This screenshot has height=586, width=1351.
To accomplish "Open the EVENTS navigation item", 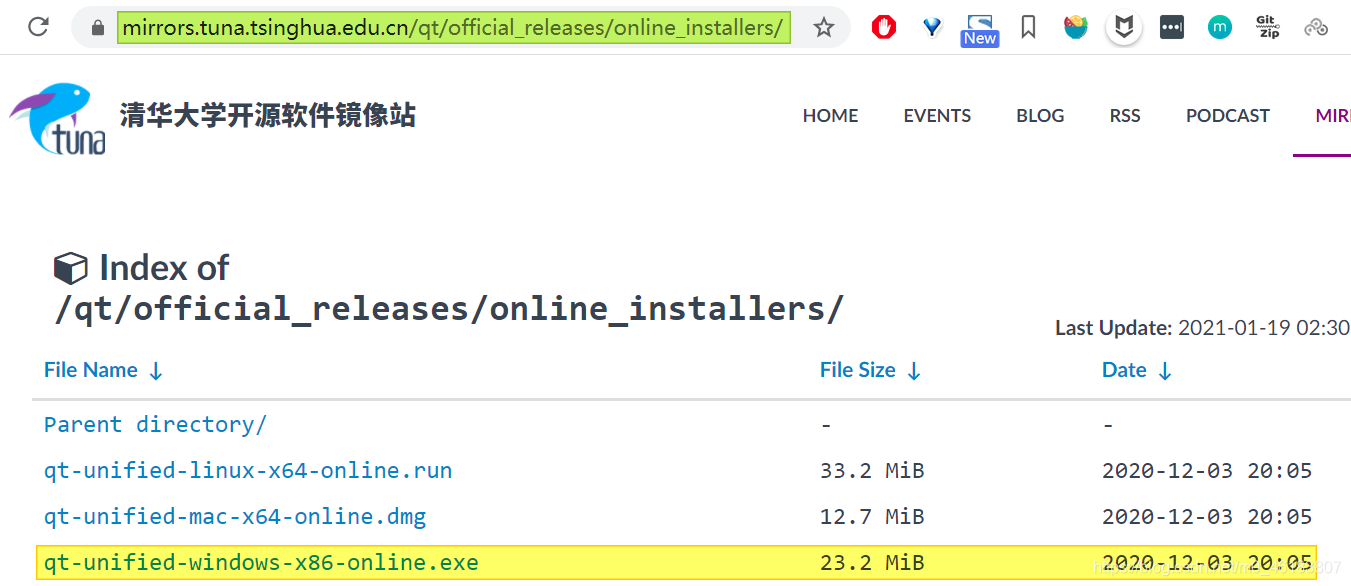I will pos(937,116).
